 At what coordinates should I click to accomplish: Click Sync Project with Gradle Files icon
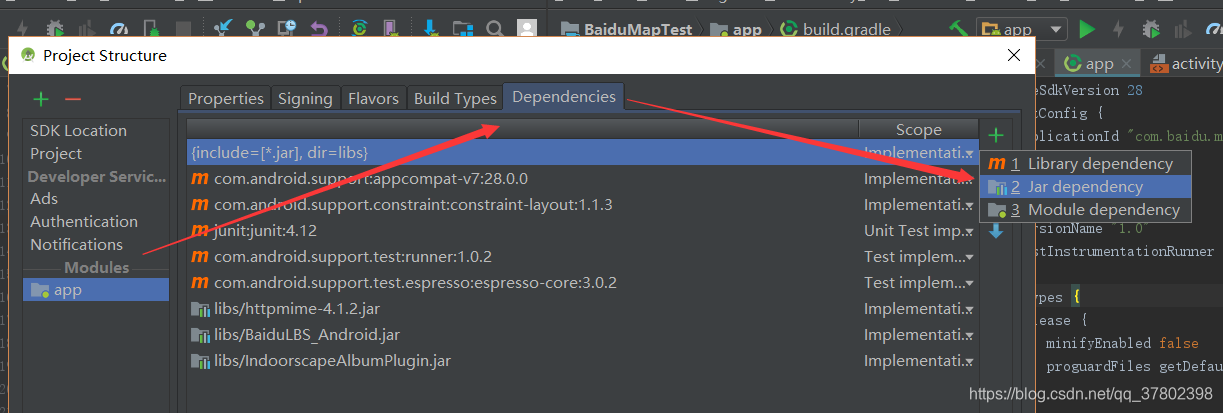click(361, 29)
